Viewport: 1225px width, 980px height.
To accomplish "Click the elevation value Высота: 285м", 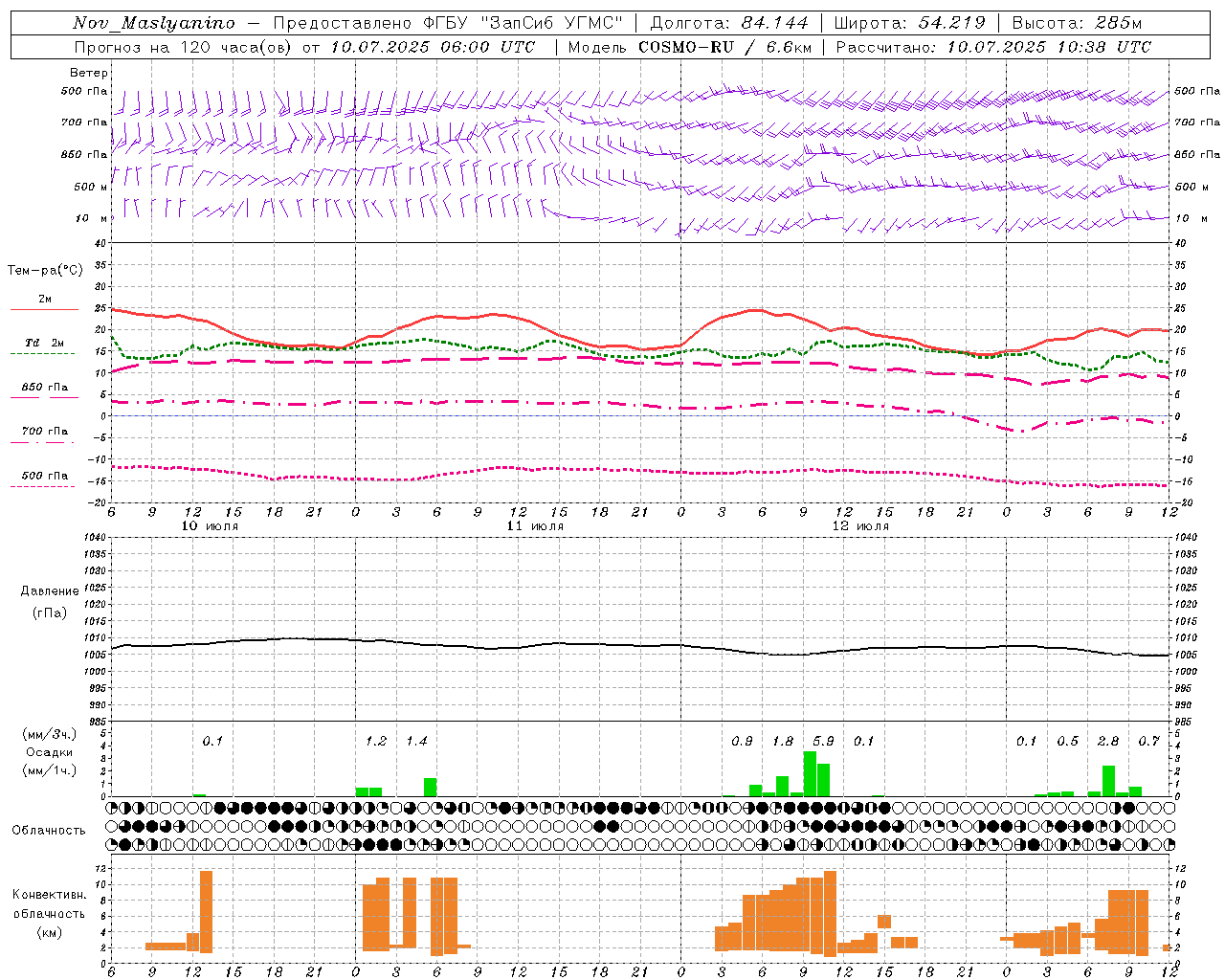I will (x=1078, y=23).
